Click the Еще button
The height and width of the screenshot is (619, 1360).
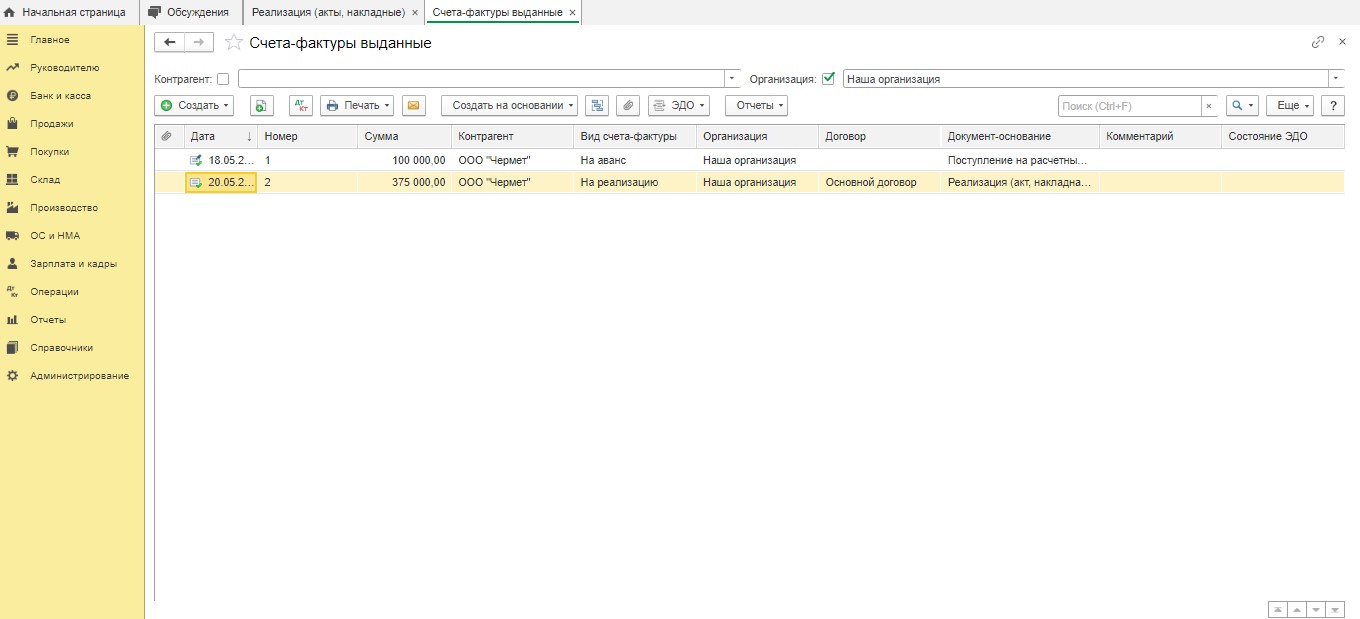click(1289, 106)
